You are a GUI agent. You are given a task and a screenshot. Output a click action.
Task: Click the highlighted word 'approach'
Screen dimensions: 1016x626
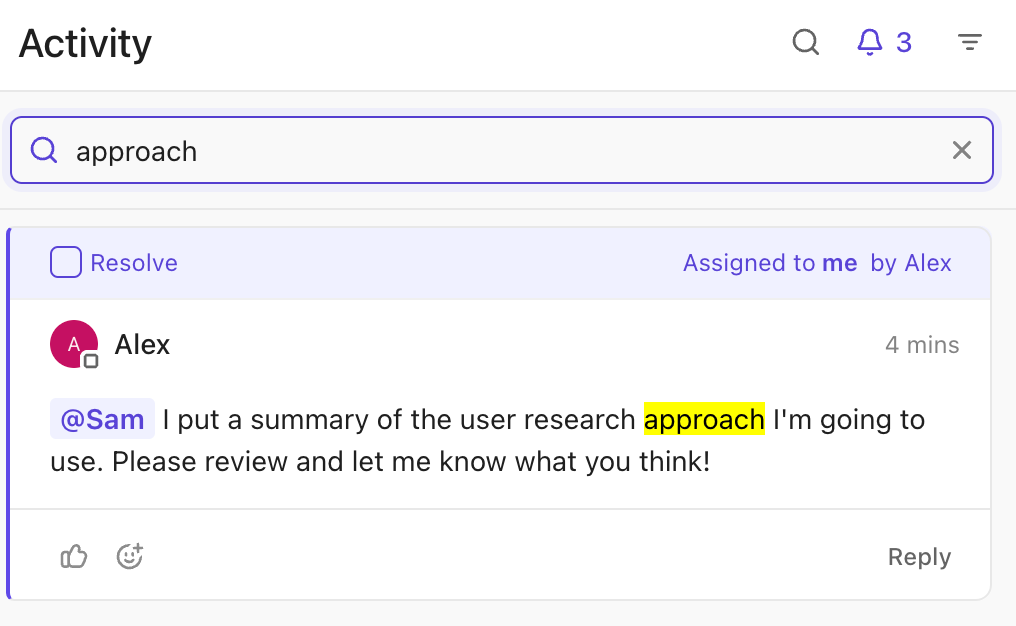pyautogui.click(x=704, y=419)
